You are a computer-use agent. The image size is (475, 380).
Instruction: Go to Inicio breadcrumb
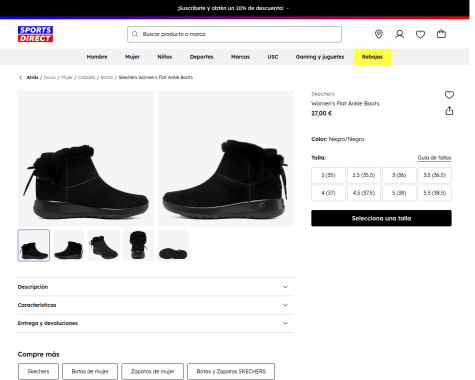coord(50,77)
